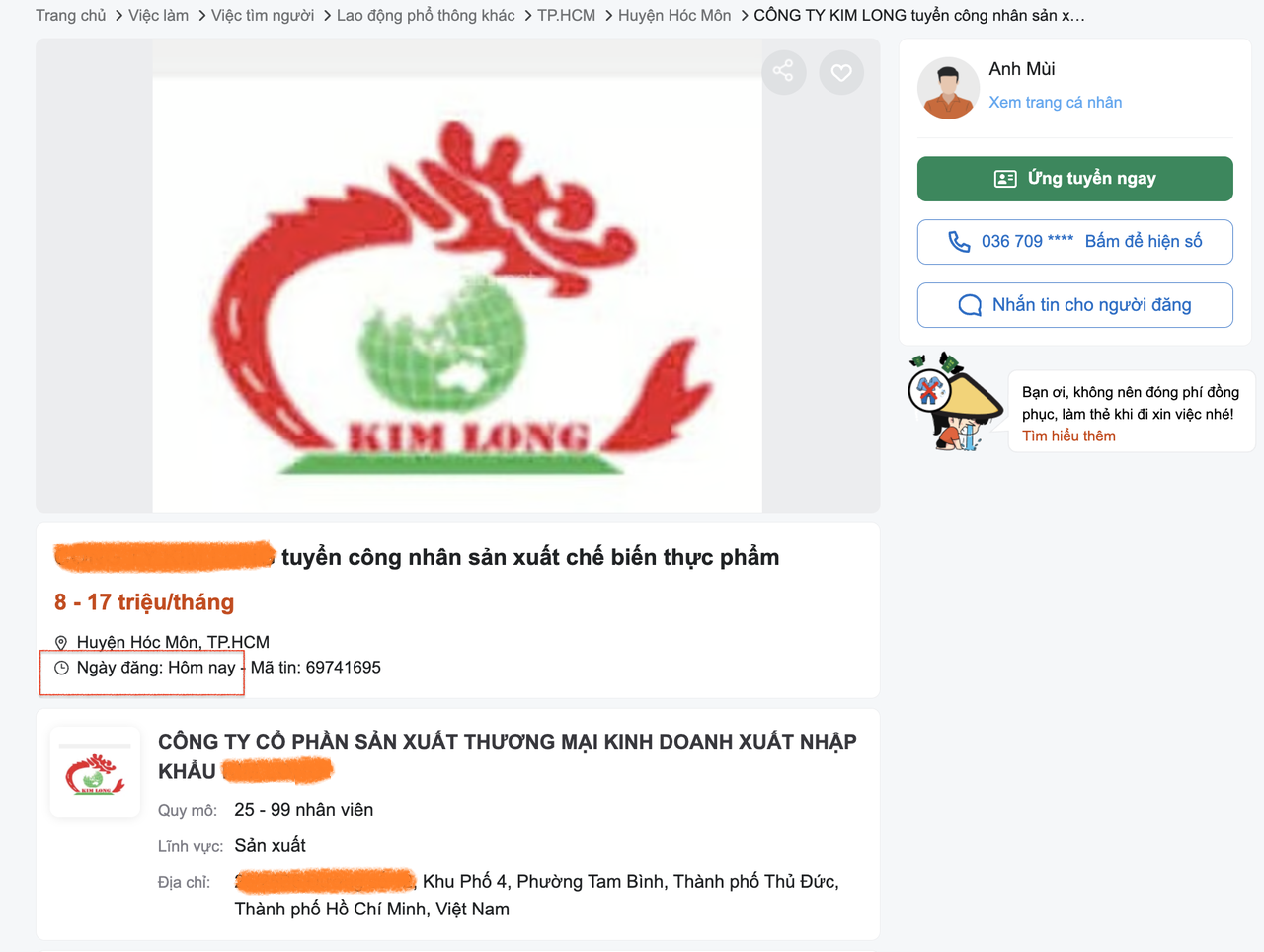Open Xem trang cá nhân link
Screen dimensions: 1264x952
[1056, 102]
